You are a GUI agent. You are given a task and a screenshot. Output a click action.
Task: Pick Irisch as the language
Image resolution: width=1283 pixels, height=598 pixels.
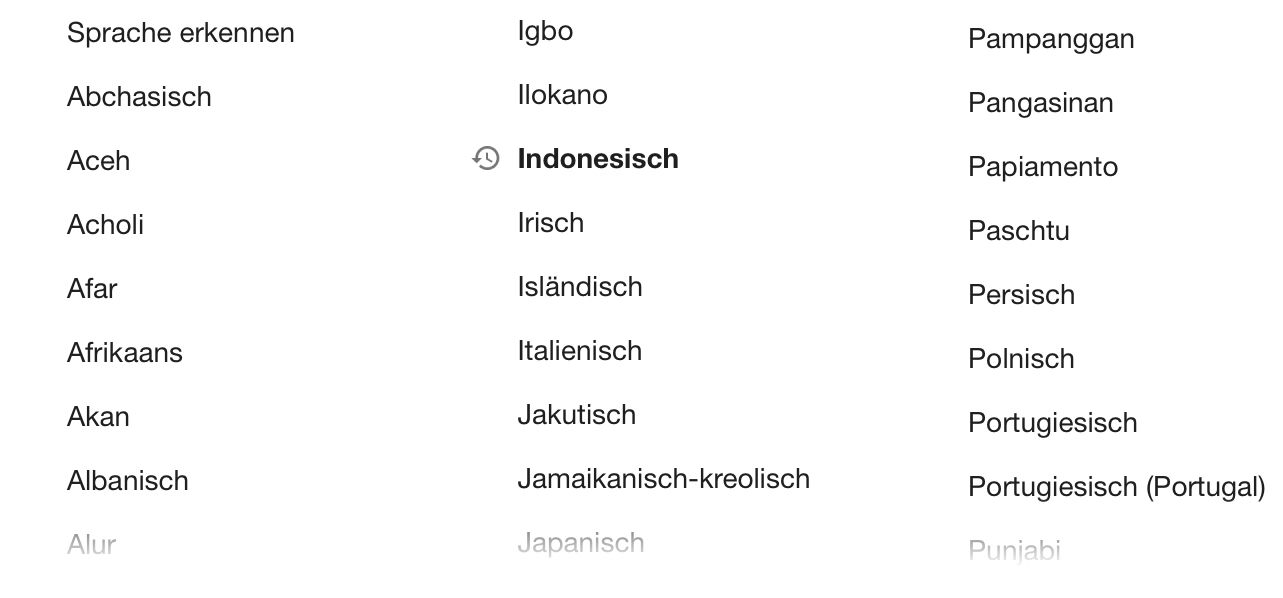pyautogui.click(x=550, y=223)
